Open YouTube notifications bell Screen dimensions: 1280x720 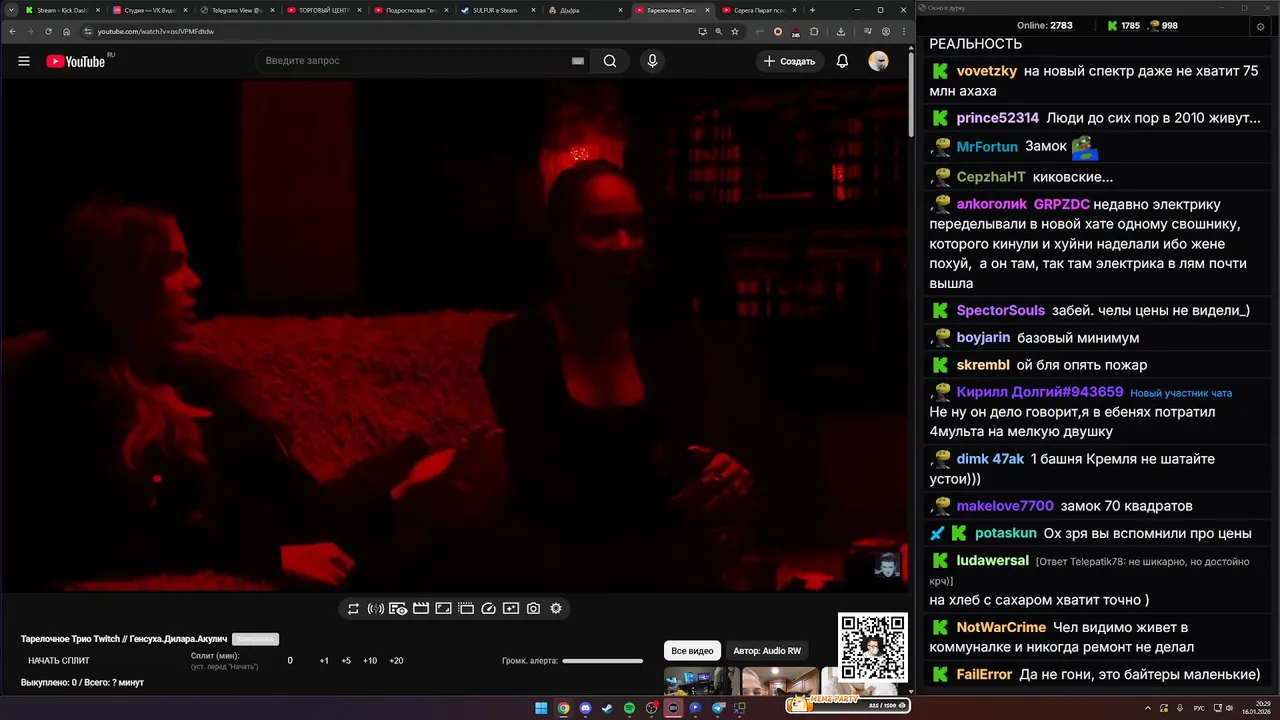[x=842, y=61]
